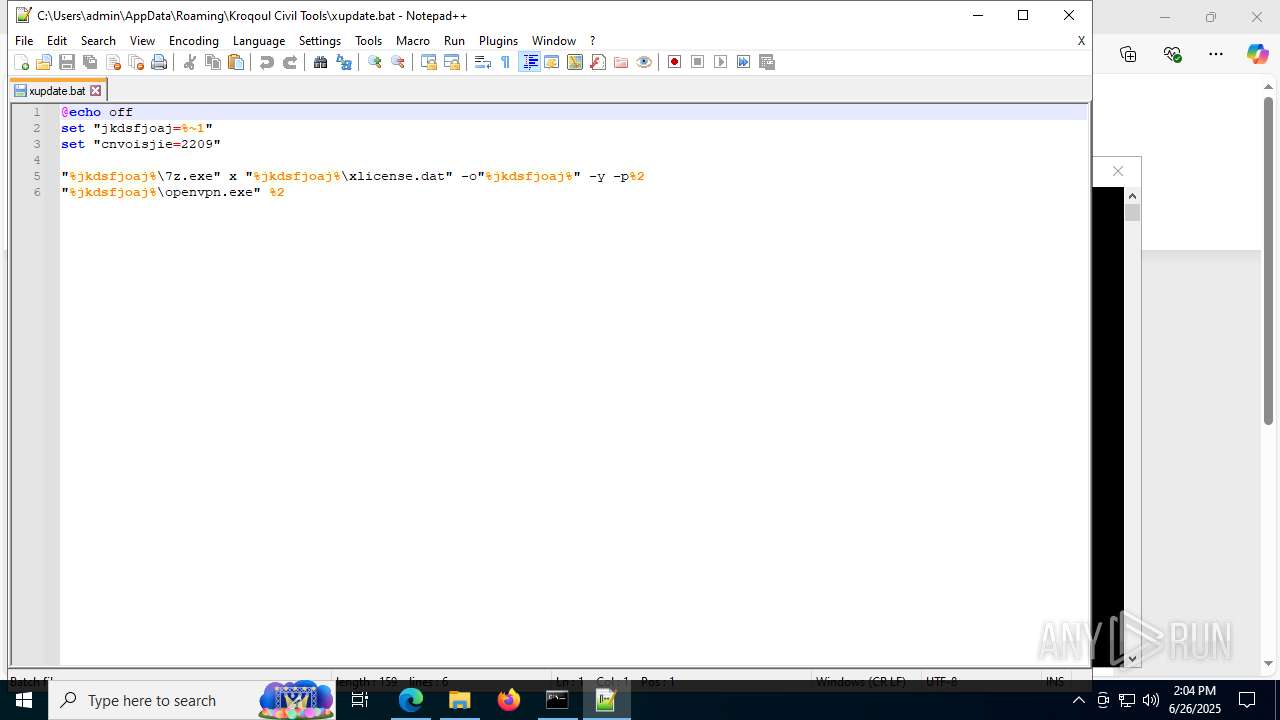Open the Search menu
This screenshot has height=720, width=1280.
click(x=98, y=41)
